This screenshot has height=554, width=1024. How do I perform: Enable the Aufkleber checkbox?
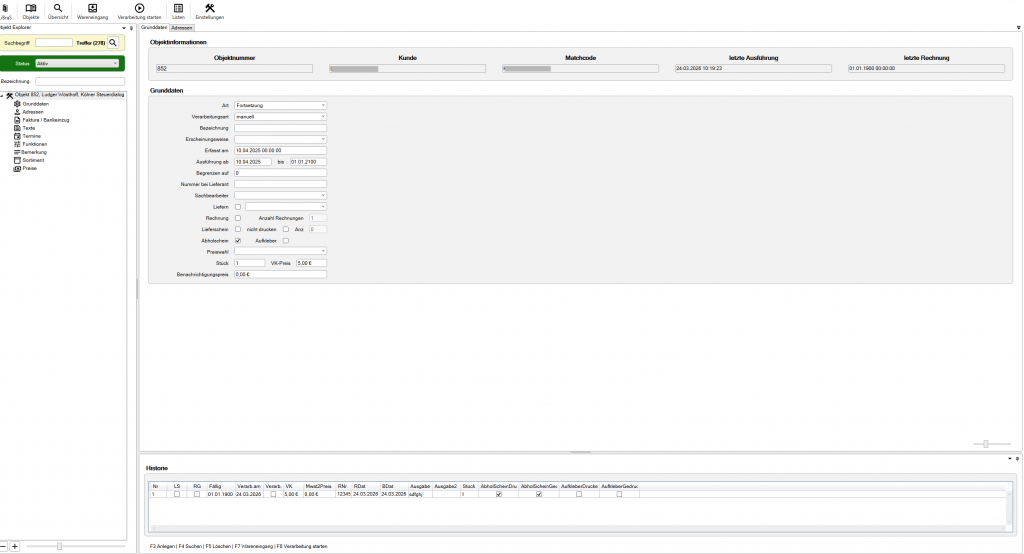click(285, 240)
